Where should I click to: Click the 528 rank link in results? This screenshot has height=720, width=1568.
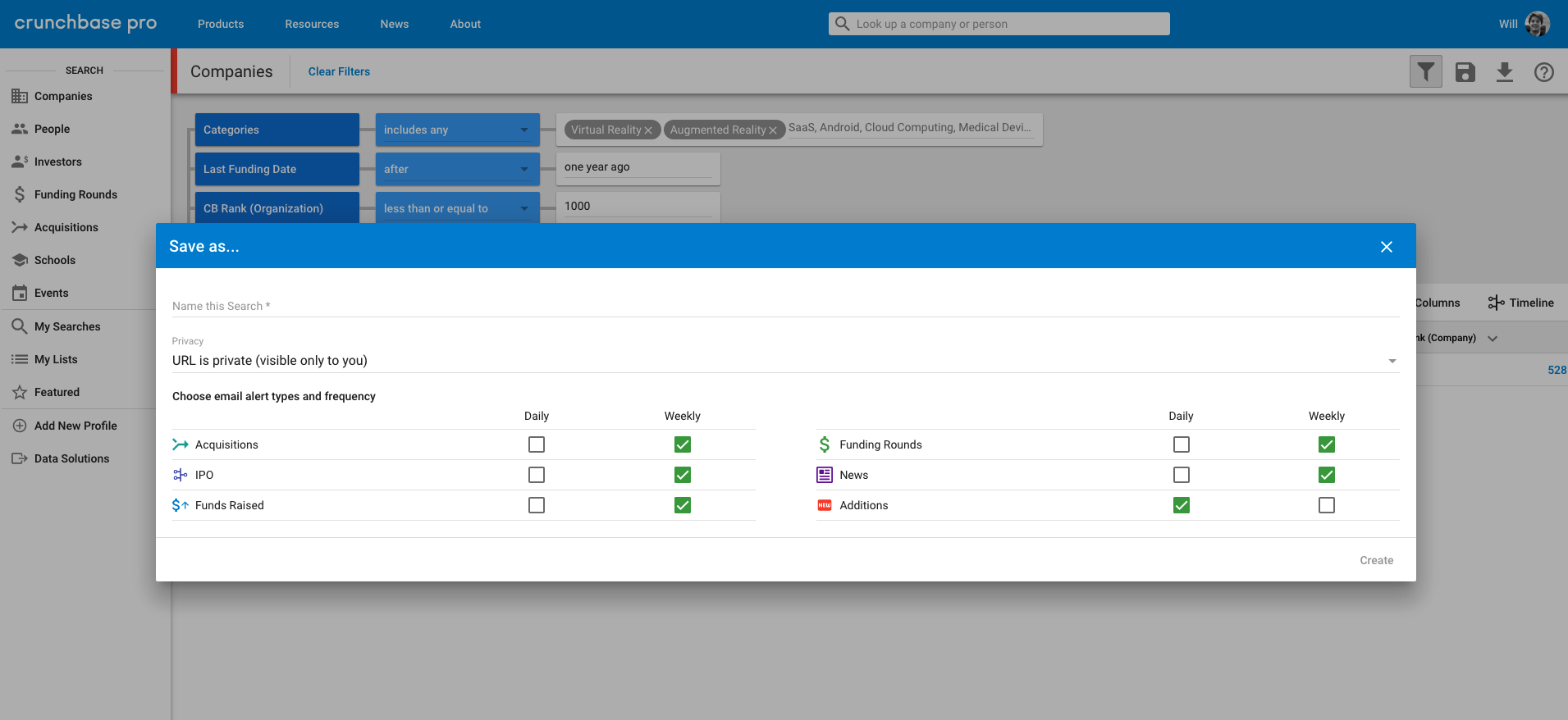pyautogui.click(x=1557, y=370)
